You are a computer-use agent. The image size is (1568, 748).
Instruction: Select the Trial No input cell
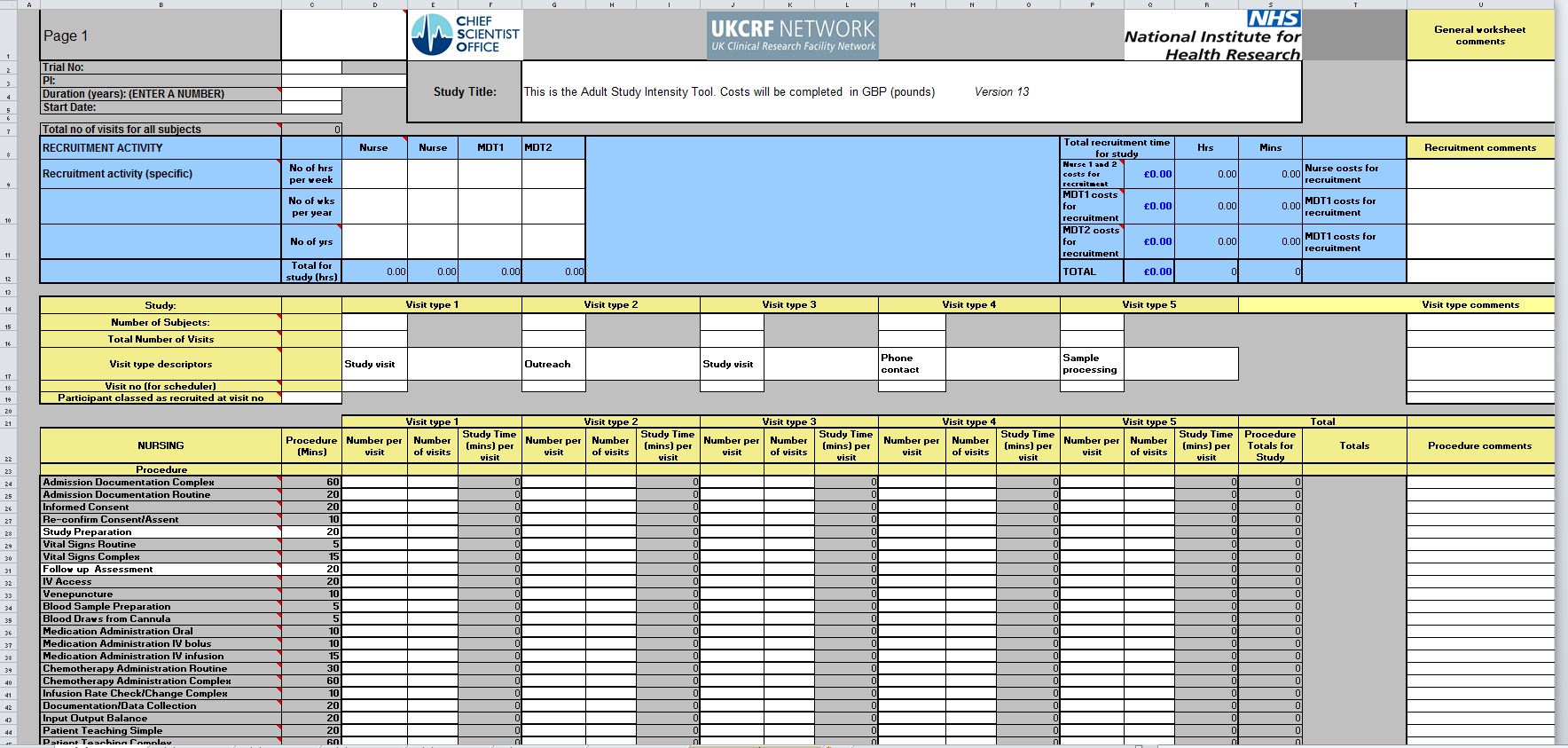(x=311, y=67)
